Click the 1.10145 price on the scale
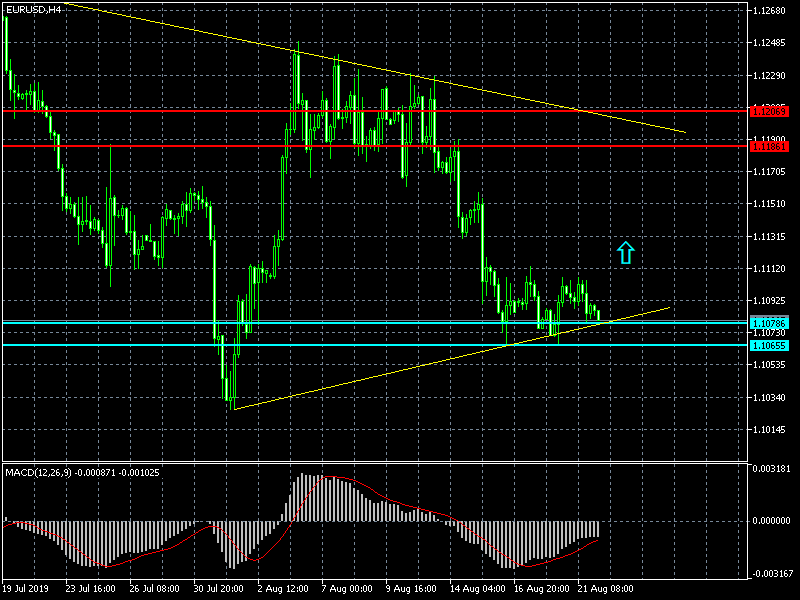Image resolution: width=800 pixels, height=600 pixels. pyautogui.click(x=772, y=430)
